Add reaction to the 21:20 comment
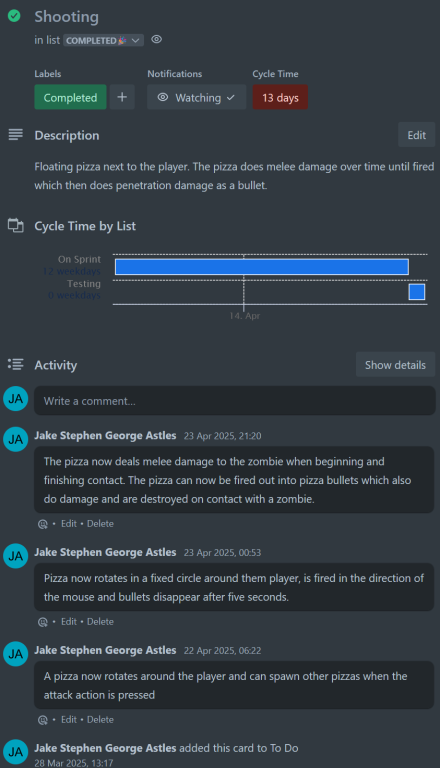 pyautogui.click(x=43, y=524)
